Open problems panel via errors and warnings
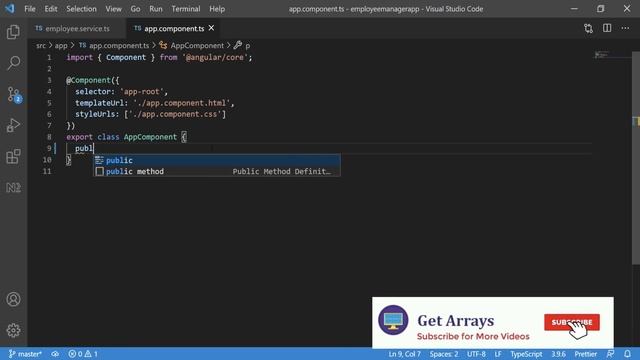The width and height of the screenshot is (640, 360). click(x=83, y=354)
